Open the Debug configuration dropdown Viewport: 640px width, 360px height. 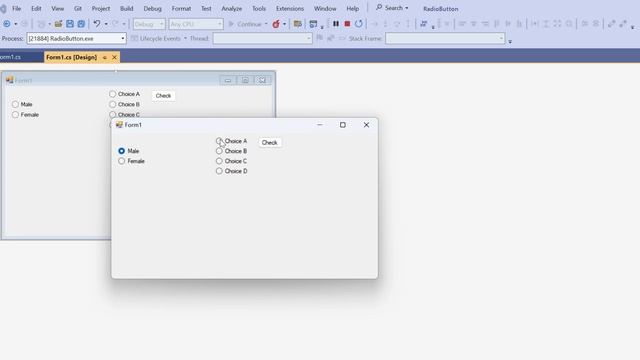click(149, 24)
